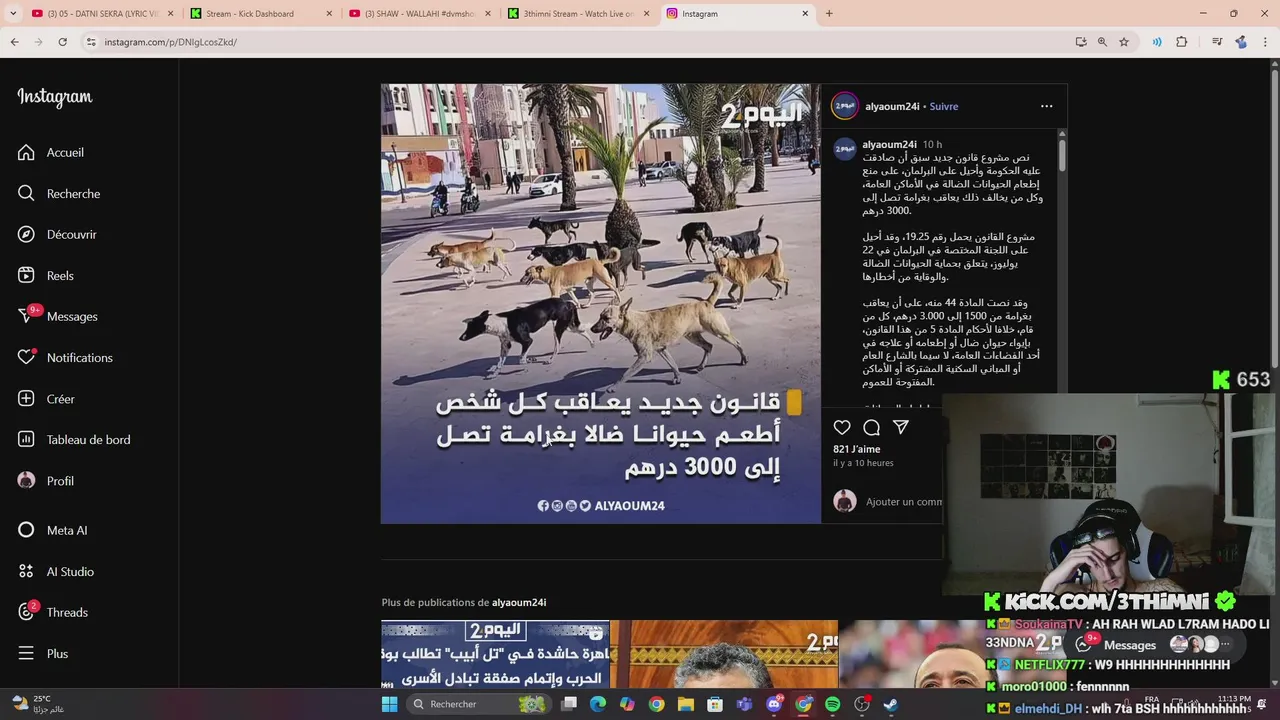Open Tableau de bord
The image size is (1280, 720).
74,439
